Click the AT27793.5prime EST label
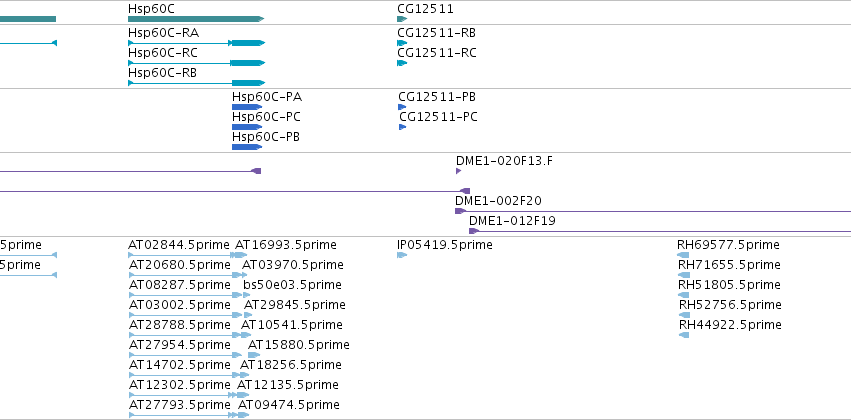 coord(180,405)
